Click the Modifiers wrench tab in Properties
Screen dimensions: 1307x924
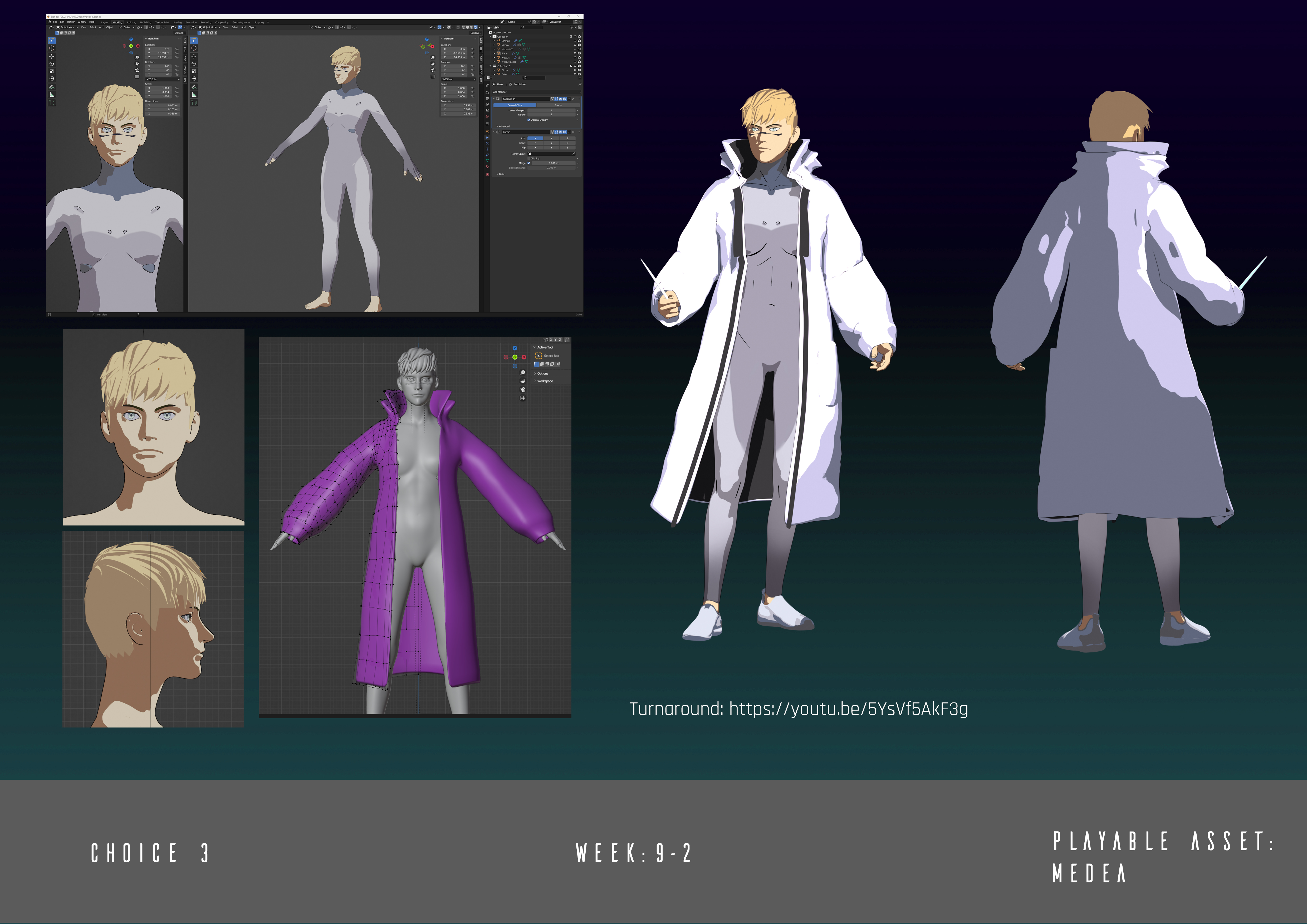(x=487, y=138)
